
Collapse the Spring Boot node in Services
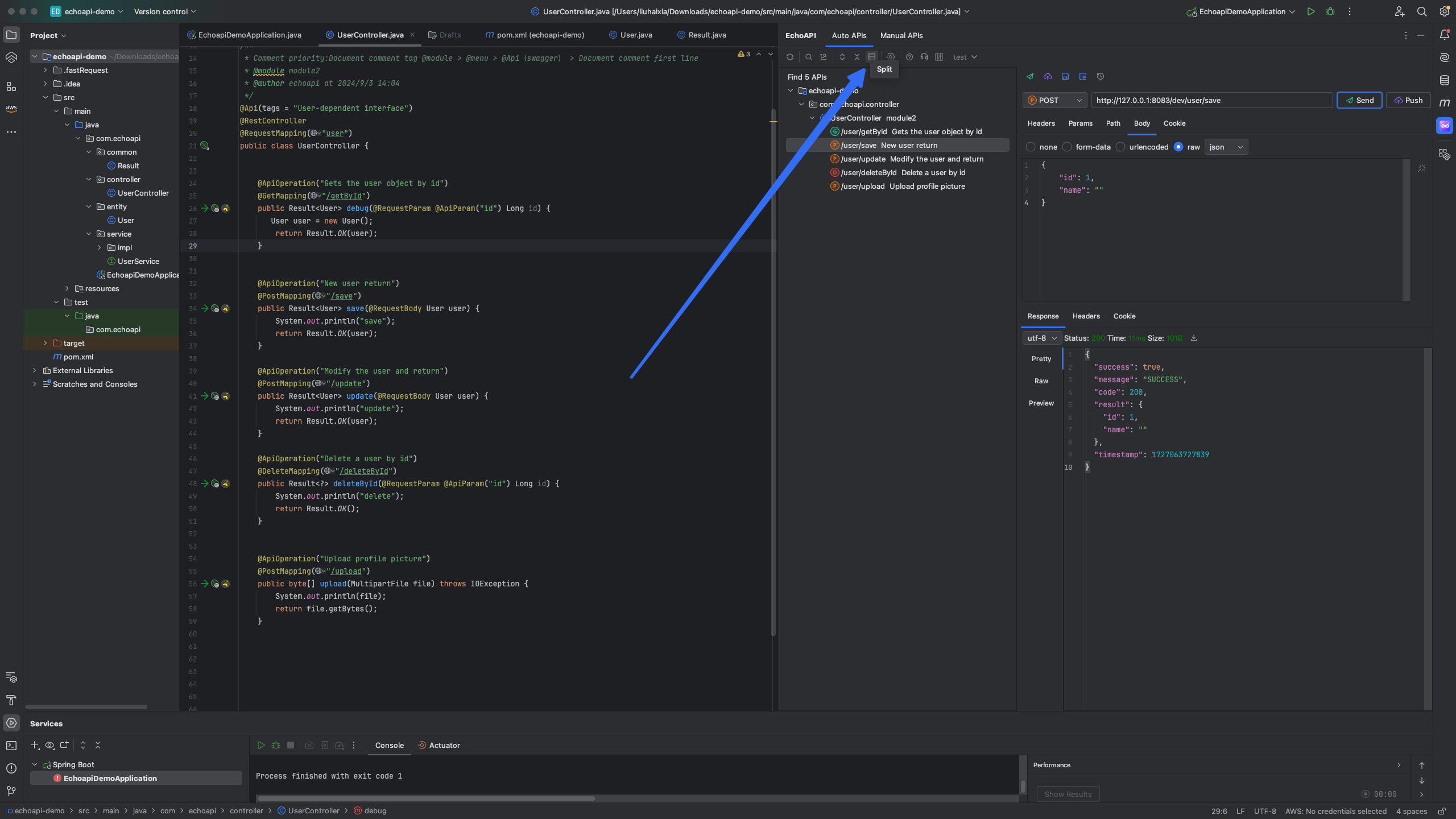35,764
